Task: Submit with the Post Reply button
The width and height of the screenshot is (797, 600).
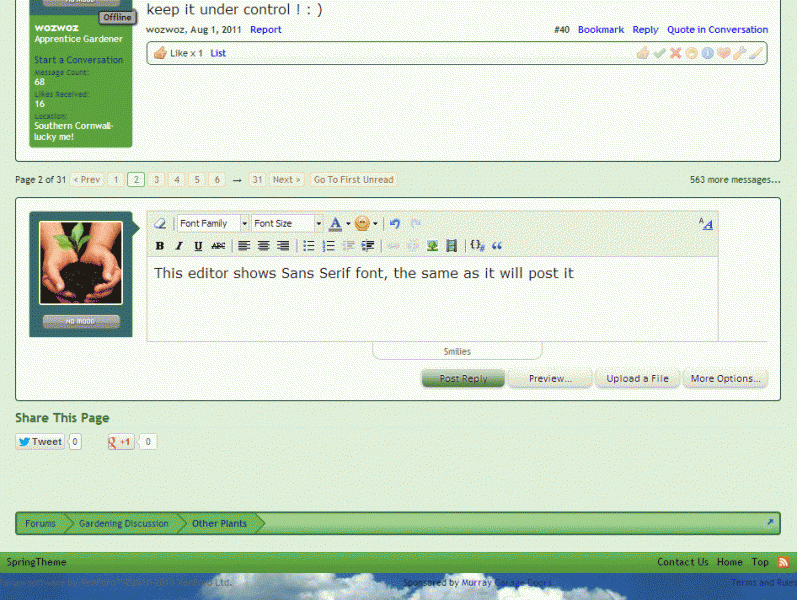Action: pos(463,378)
